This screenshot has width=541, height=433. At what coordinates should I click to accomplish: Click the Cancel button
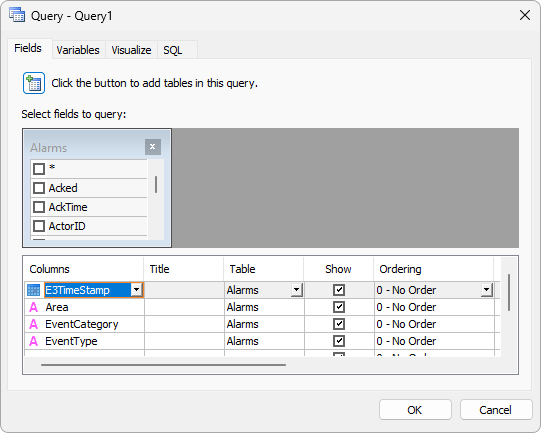[x=496, y=410]
